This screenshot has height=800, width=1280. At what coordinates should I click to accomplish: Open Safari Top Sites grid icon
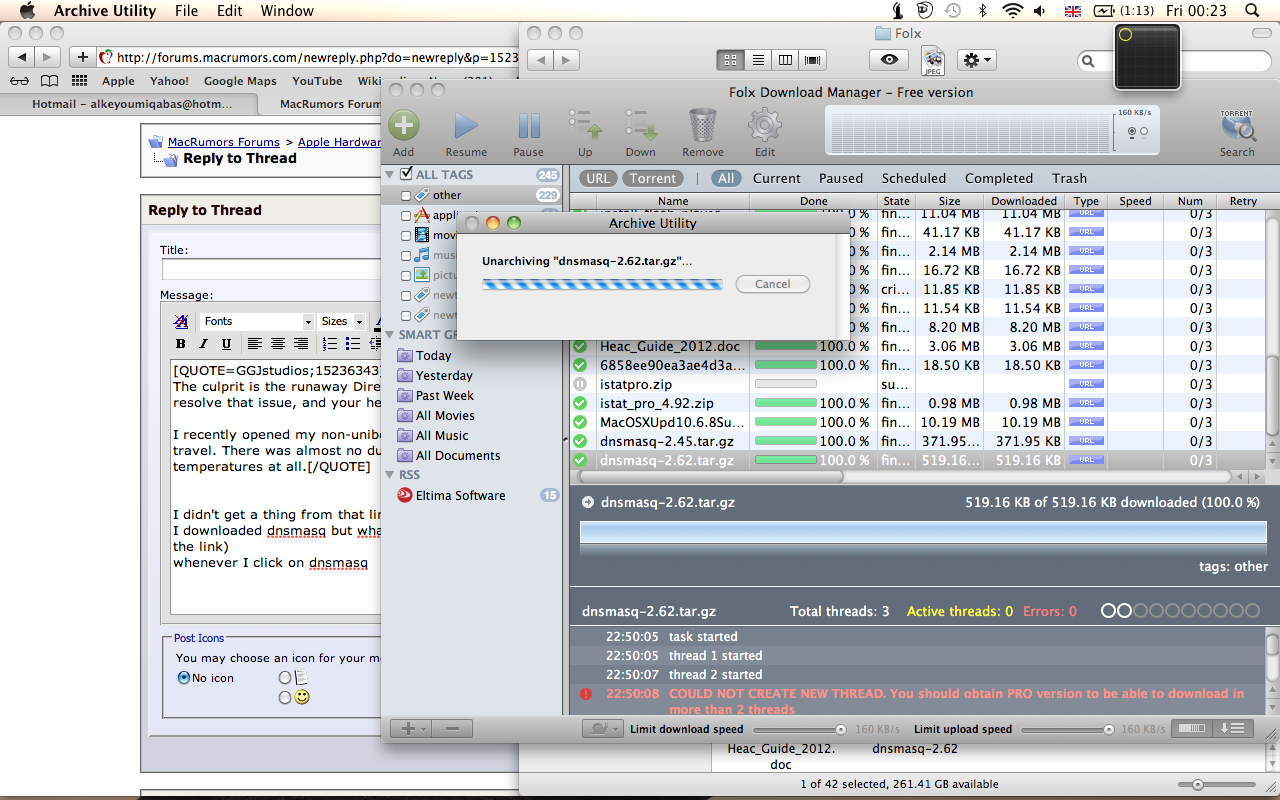[79, 81]
